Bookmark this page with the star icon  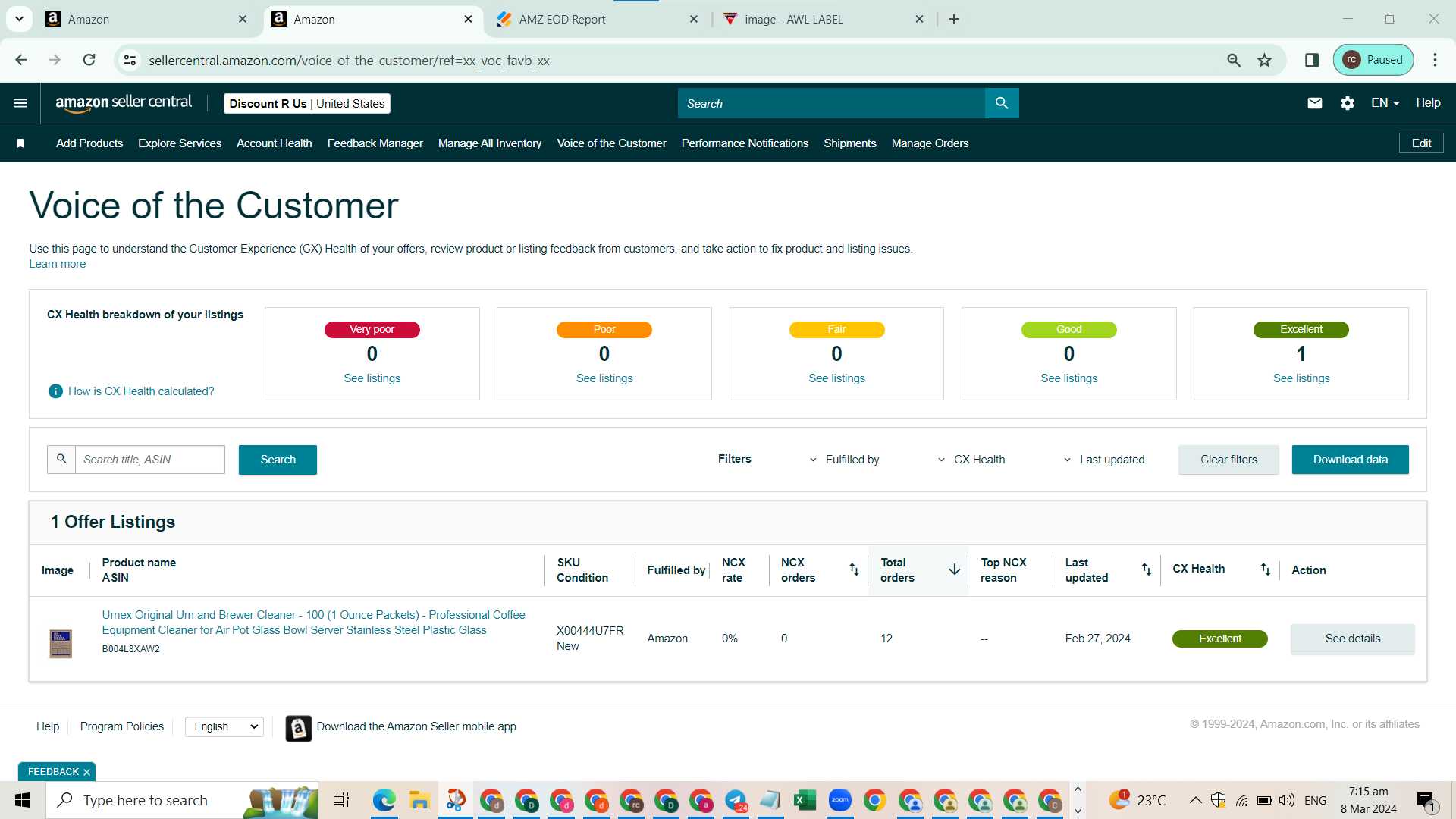click(1264, 60)
